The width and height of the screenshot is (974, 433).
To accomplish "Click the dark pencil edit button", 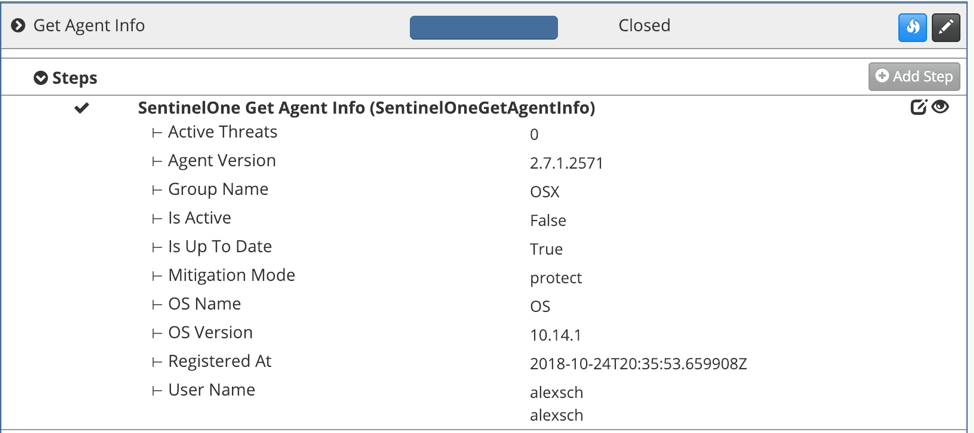I will (x=946, y=27).
